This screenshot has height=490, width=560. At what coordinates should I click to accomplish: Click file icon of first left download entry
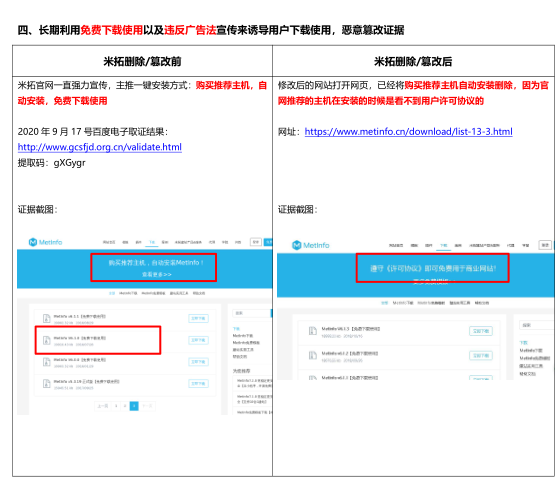[x=46, y=318]
